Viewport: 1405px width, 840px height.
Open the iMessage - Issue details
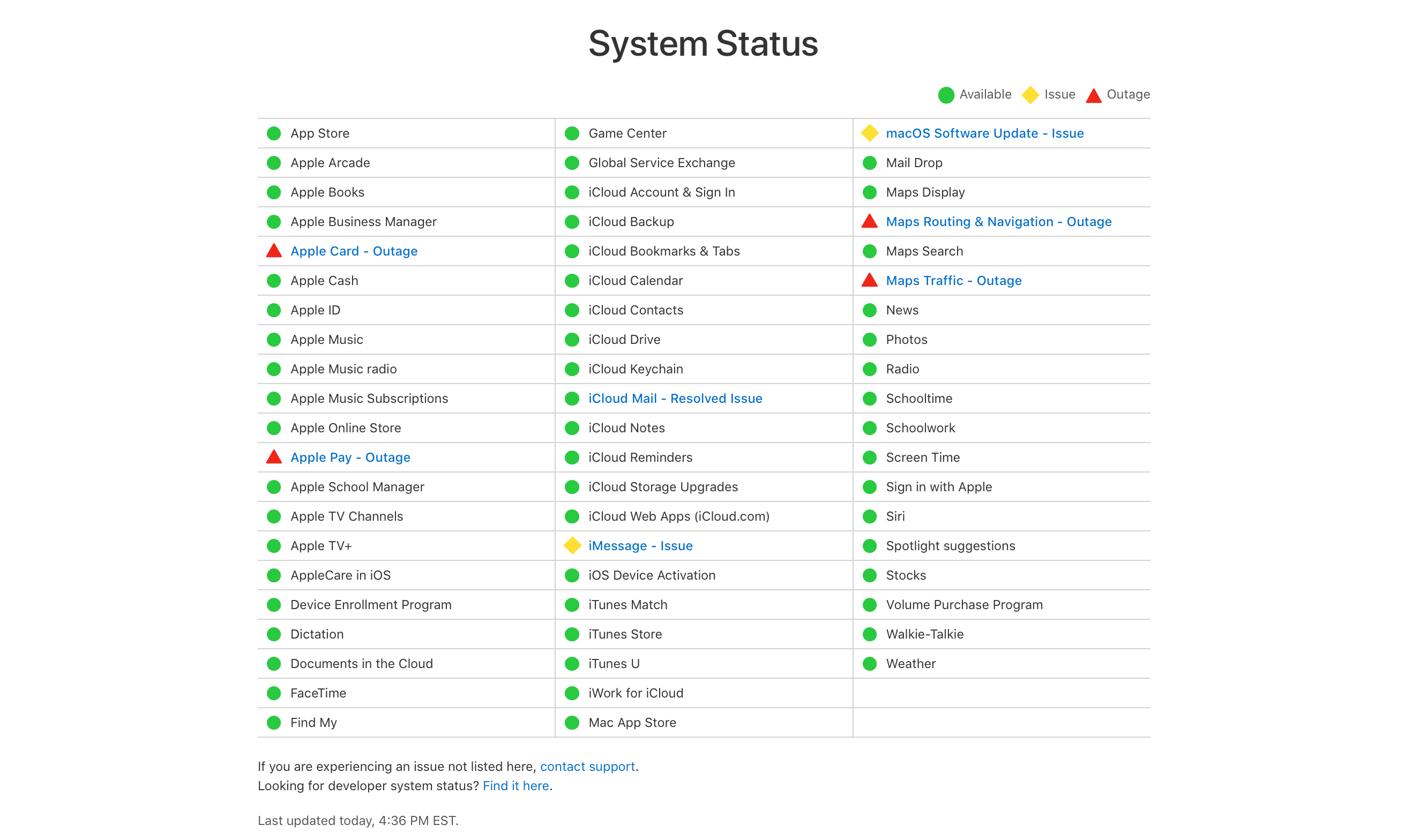click(640, 546)
